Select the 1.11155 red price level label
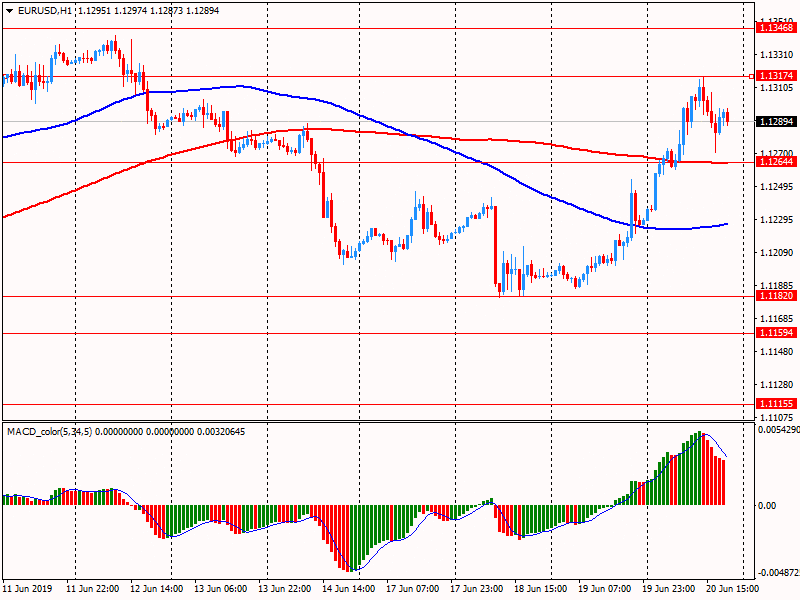The image size is (800, 600). pyautogui.click(x=776, y=404)
